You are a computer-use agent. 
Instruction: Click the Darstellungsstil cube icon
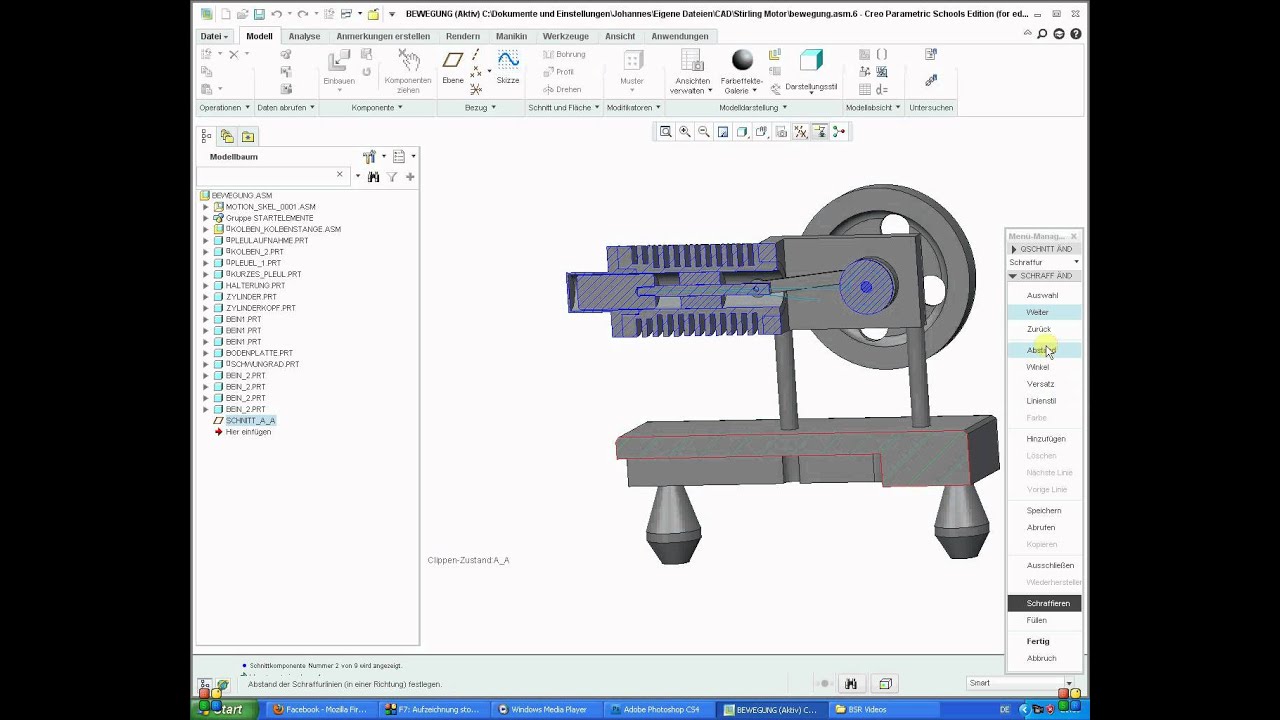point(811,61)
